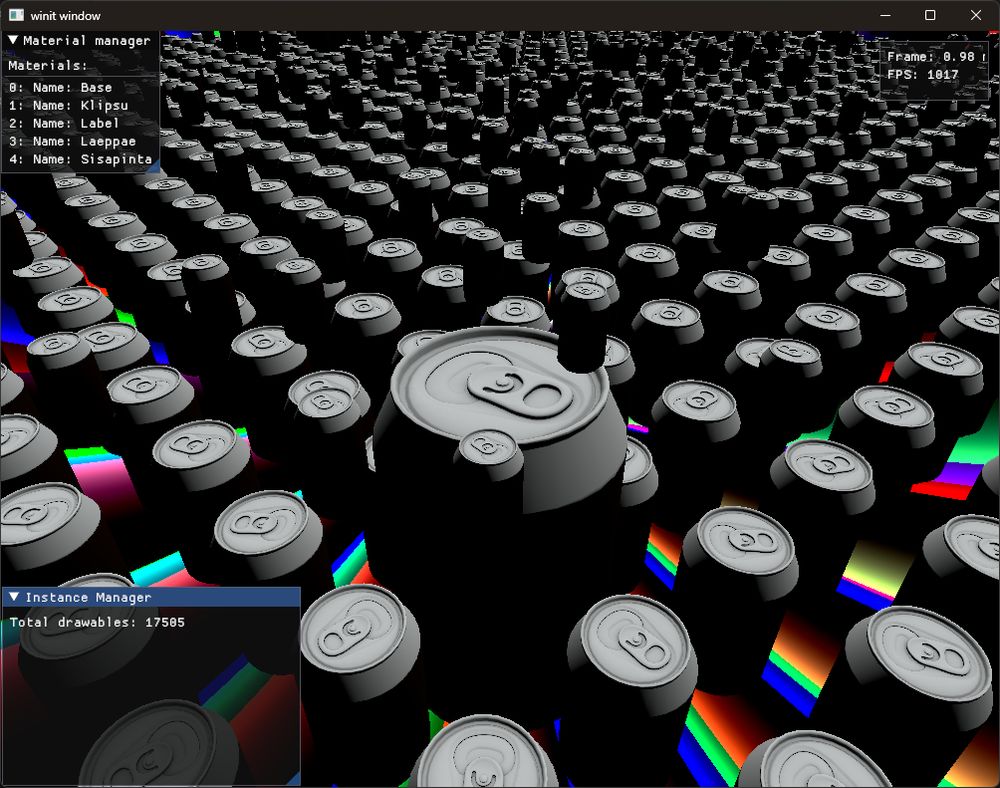This screenshot has width=1000, height=788.
Task: Grab the Material manager resize grip corner
Action: coord(154,166)
